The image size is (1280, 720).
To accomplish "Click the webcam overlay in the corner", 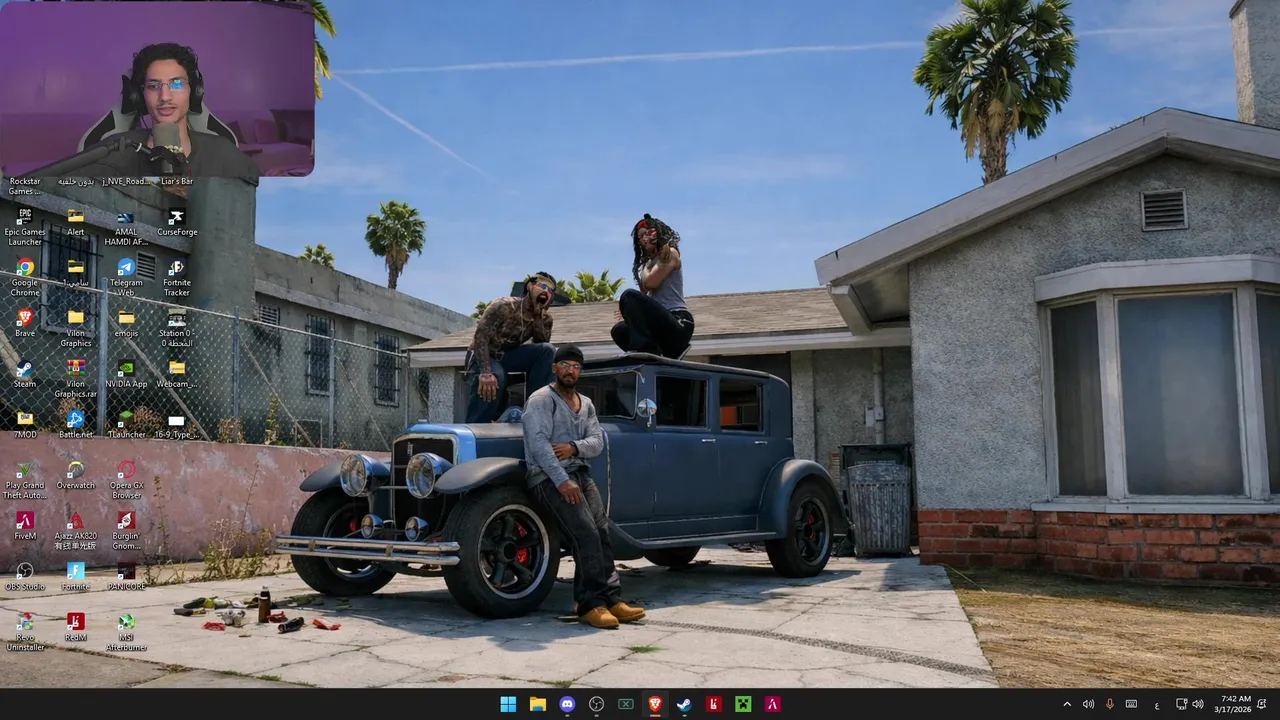I will (x=158, y=89).
